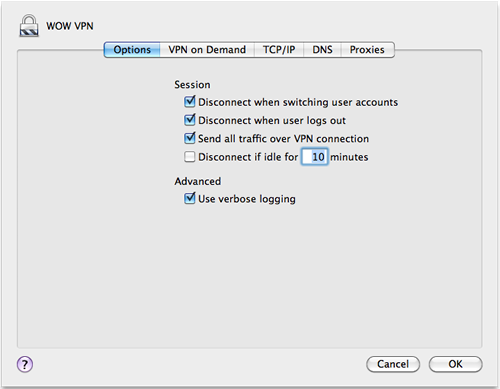Confirm settings with the OK button
The height and width of the screenshot is (389, 500).
click(x=455, y=364)
